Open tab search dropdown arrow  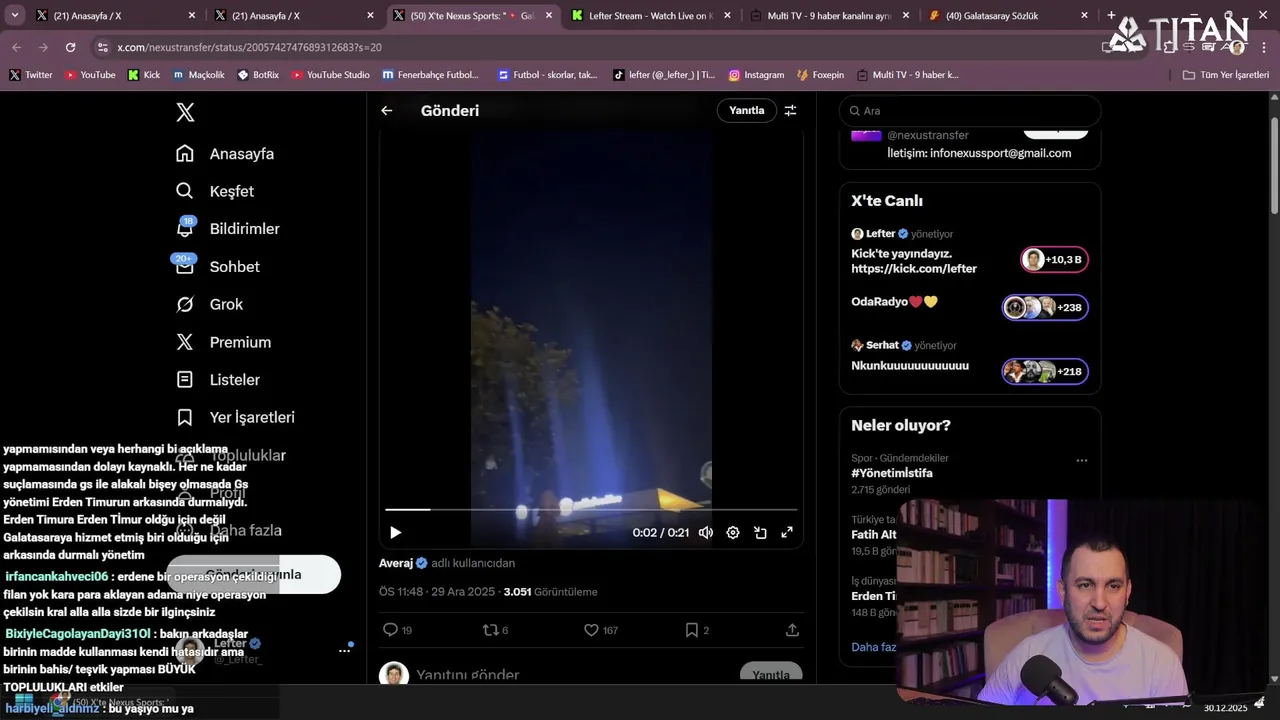[14, 16]
